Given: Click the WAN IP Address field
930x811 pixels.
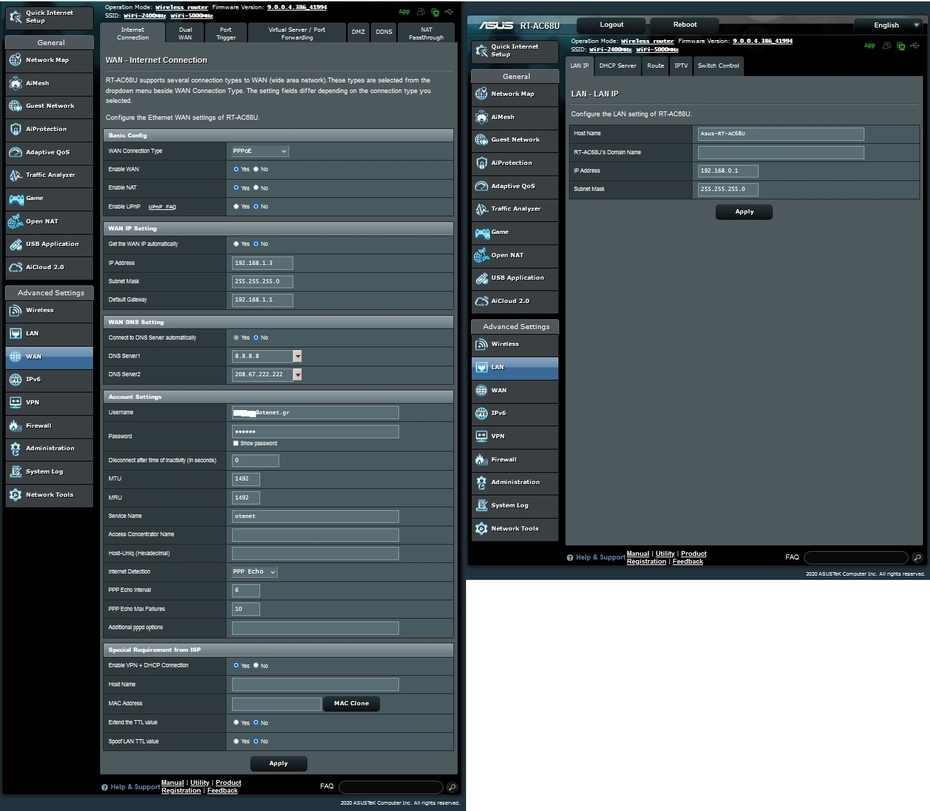Looking at the screenshot, I should coord(262,263).
